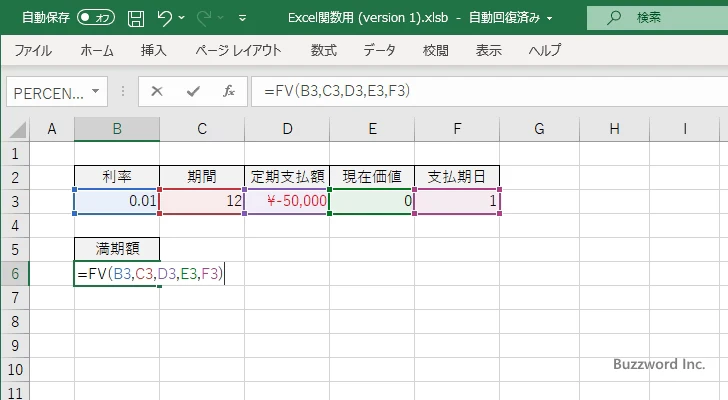Click the Select All corner triangle
This screenshot has height=400, width=728.
[18, 129]
